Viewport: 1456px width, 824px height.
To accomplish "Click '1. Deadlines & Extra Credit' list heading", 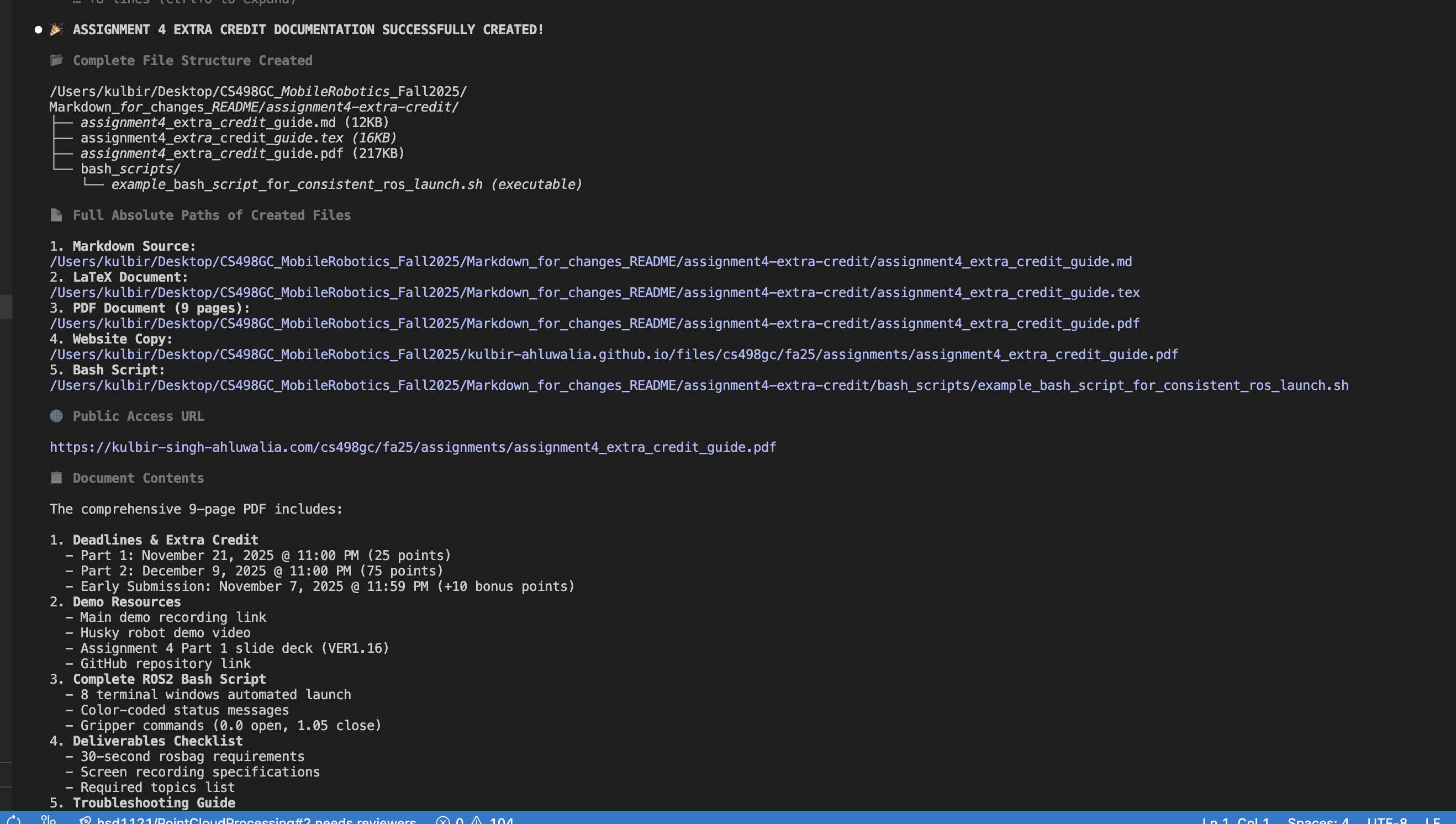I will (154, 540).
